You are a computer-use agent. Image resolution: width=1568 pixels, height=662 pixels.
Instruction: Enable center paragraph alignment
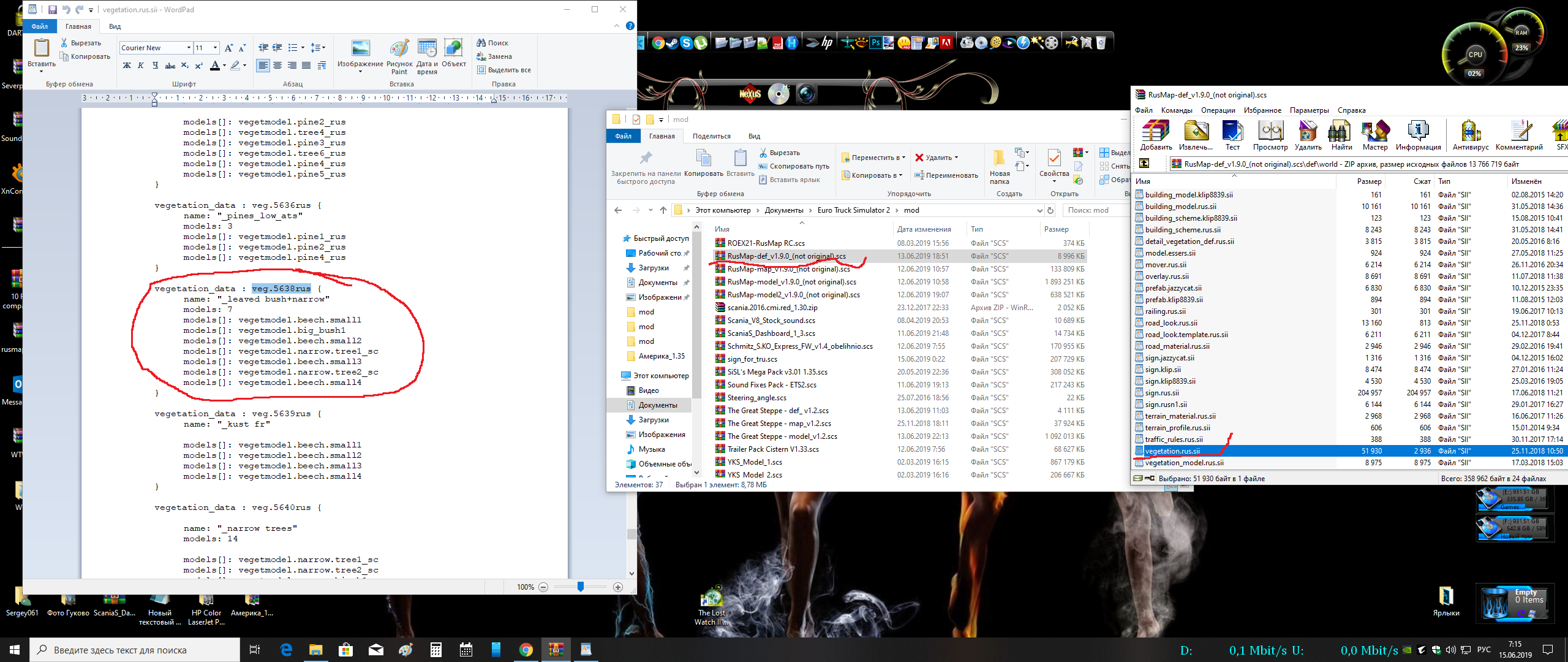point(277,66)
